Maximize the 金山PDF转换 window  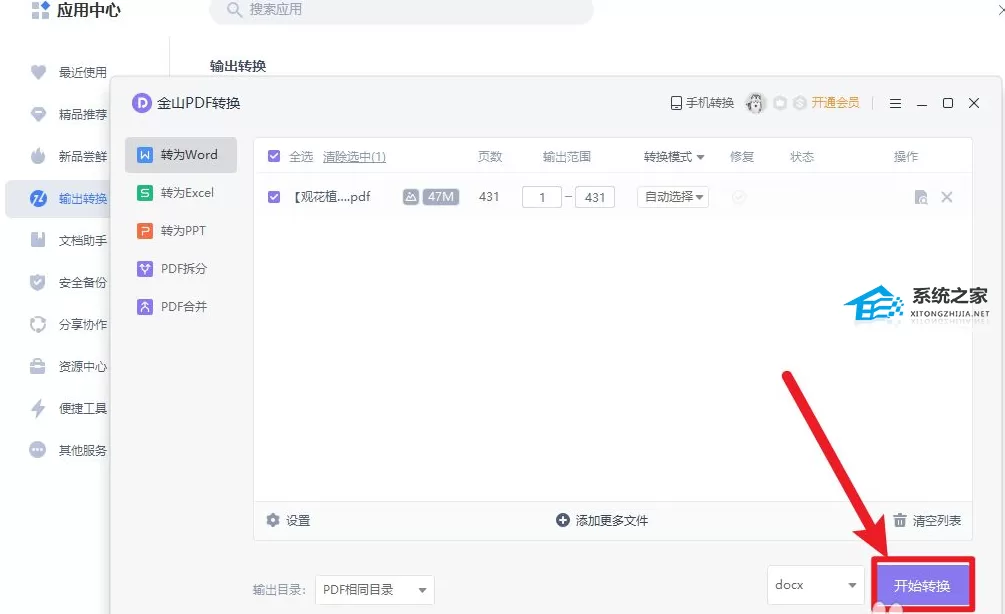click(x=948, y=103)
